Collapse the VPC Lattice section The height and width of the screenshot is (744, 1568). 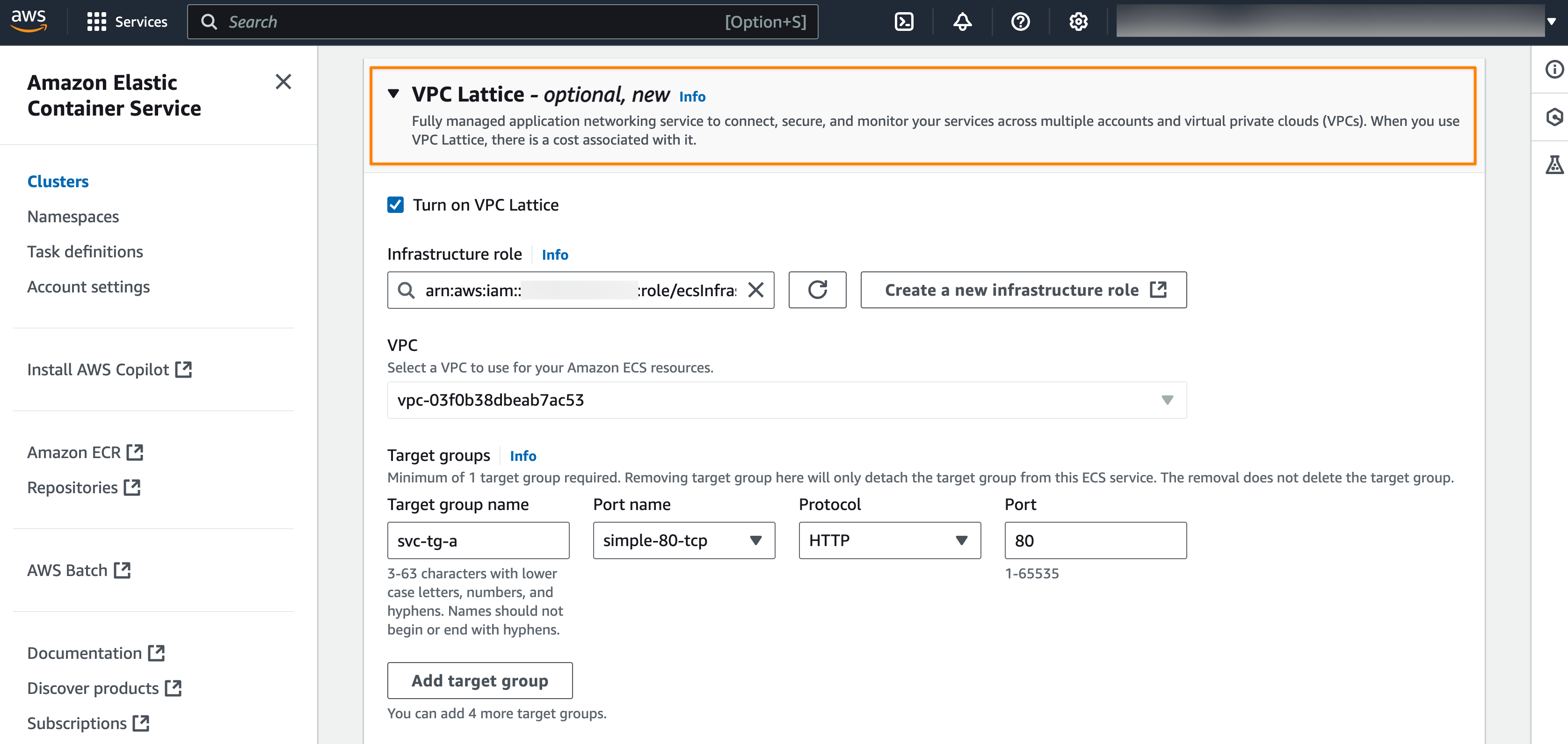[394, 94]
